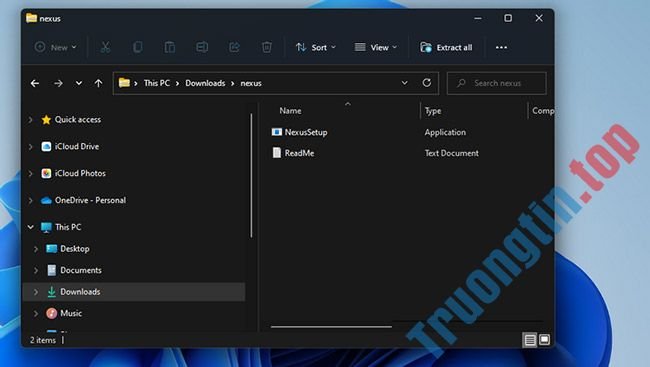
Task: Expand the iCloud Drive node
Action: 30,147
